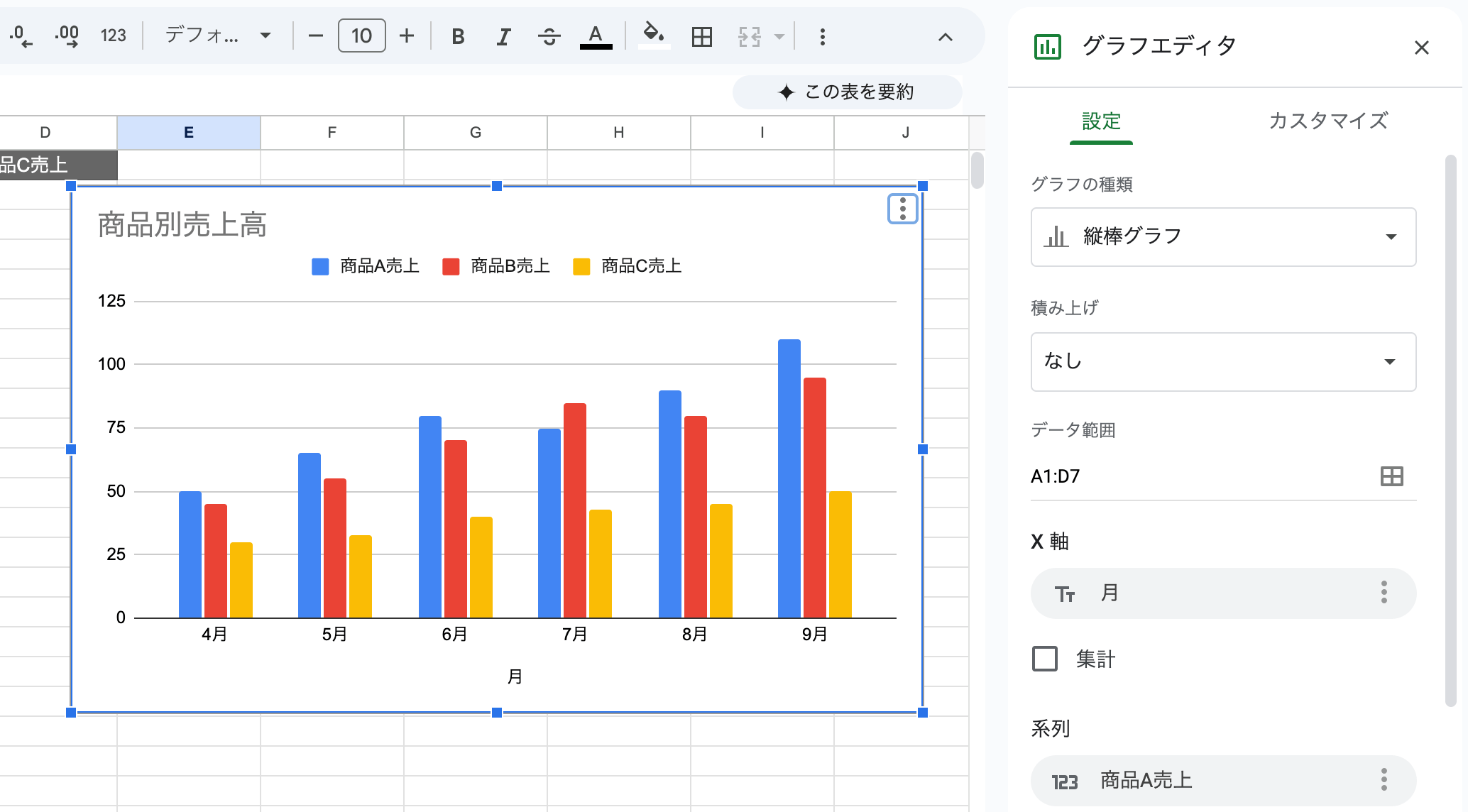Click the select data range grid icon
Screen dimensions: 1468x812
[x=1391, y=476]
